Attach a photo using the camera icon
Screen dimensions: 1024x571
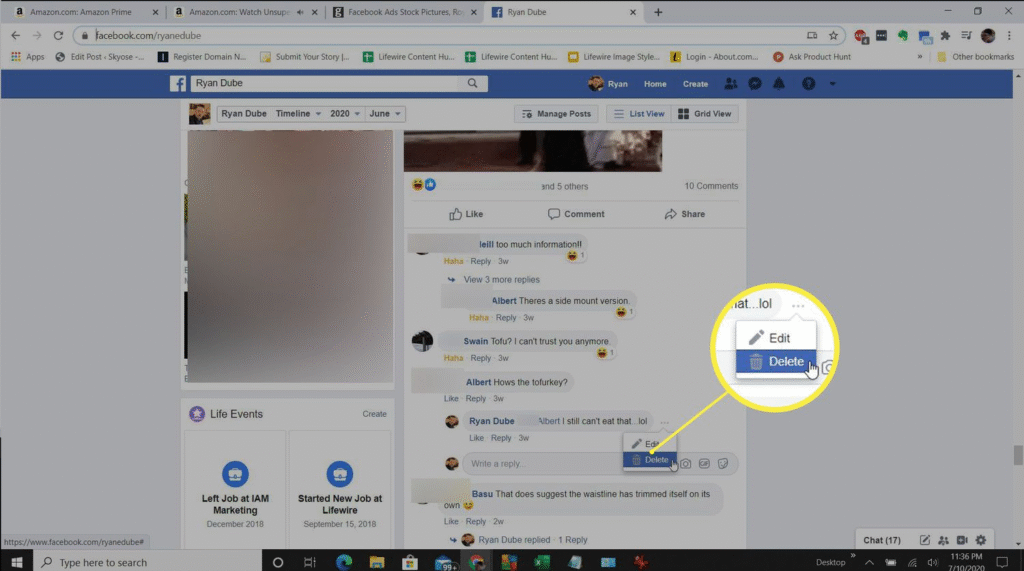click(x=686, y=464)
